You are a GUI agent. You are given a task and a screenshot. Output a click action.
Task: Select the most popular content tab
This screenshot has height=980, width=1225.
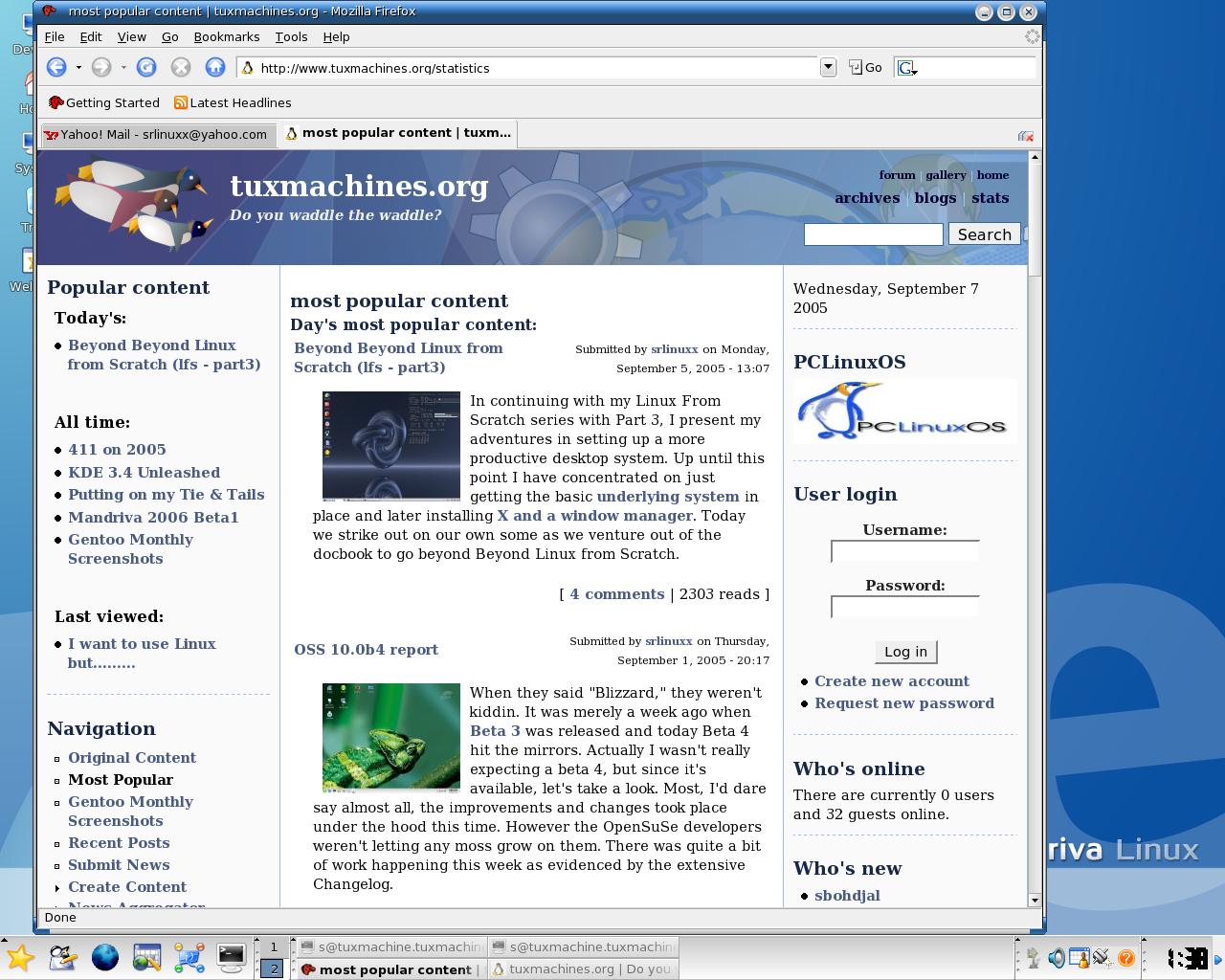[x=397, y=133]
